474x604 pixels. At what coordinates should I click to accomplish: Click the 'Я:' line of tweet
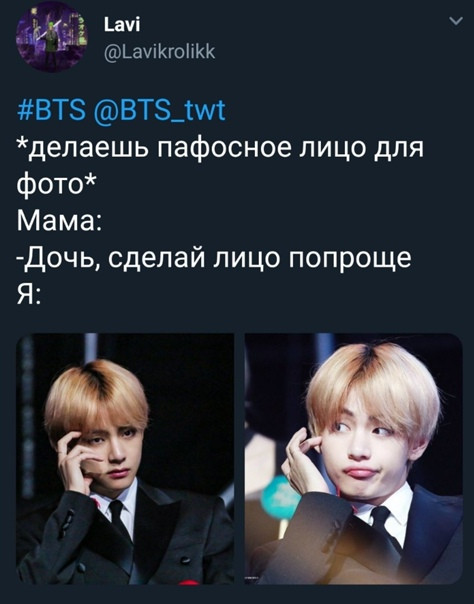point(28,295)
